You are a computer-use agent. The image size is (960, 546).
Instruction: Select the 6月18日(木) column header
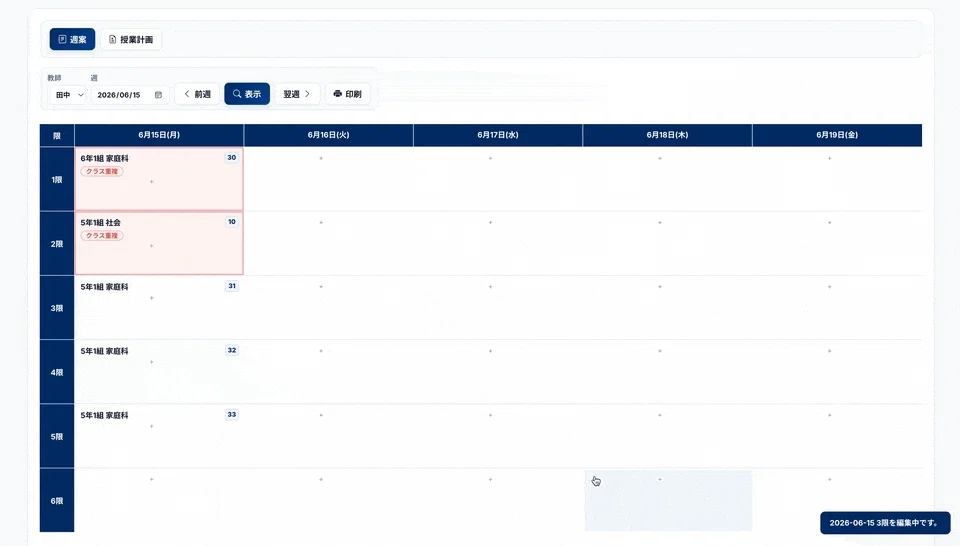(x=667, y=135)
